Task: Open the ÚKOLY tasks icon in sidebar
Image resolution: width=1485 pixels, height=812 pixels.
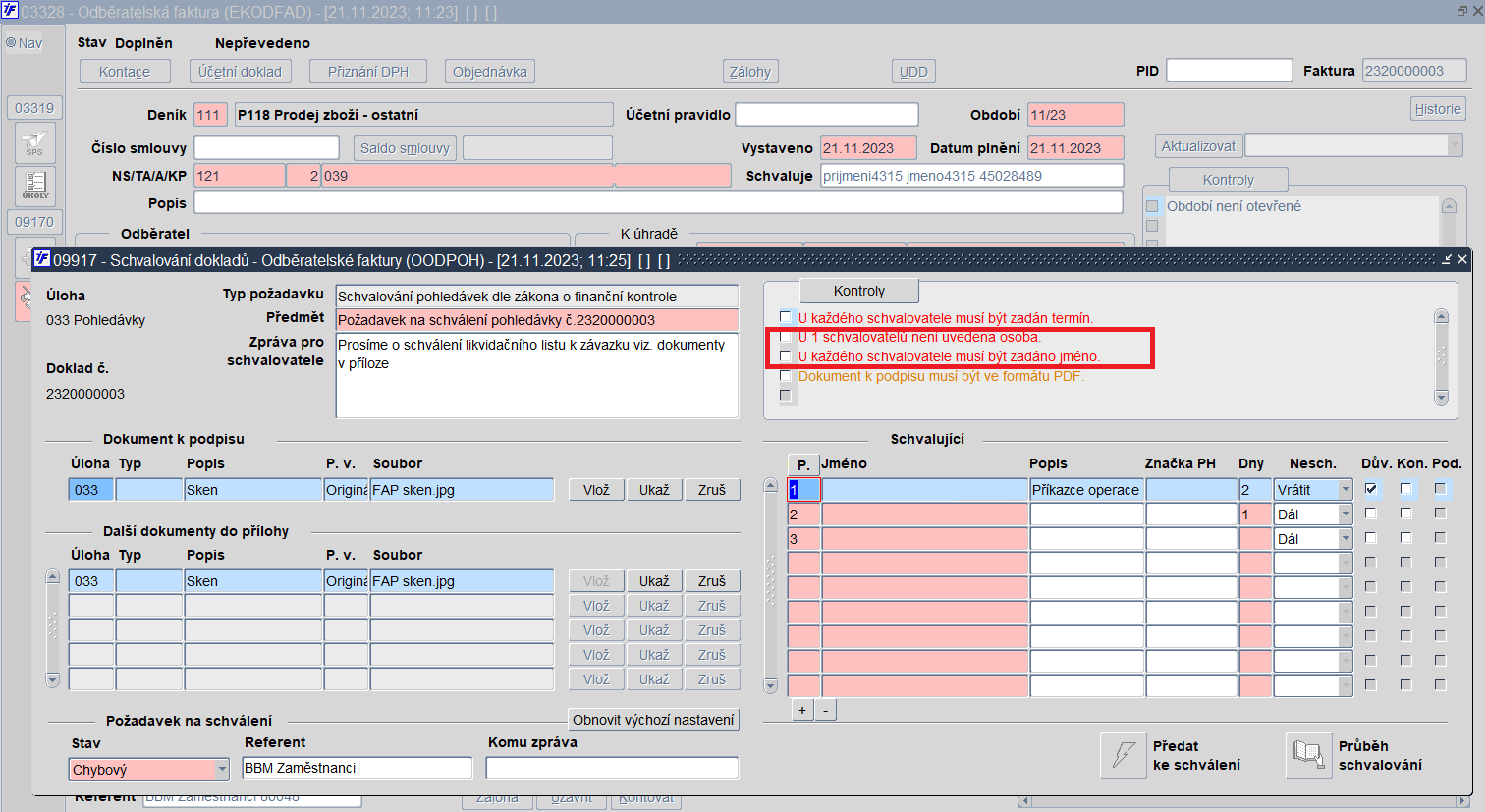Action: click(x=34, y=186)
